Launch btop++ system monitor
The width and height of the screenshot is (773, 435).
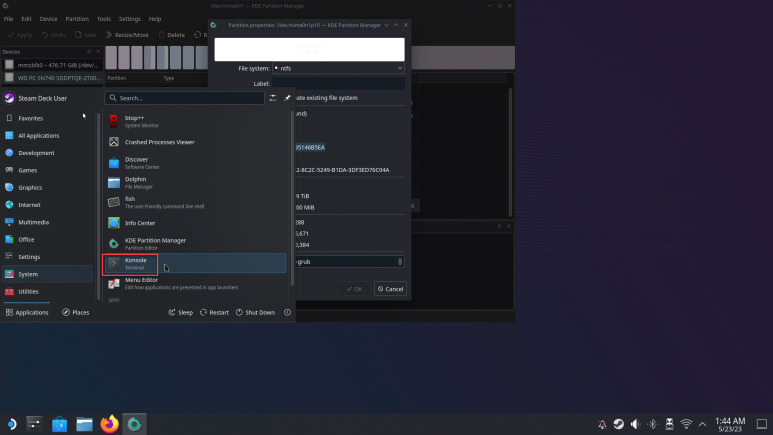coord(195,121)
